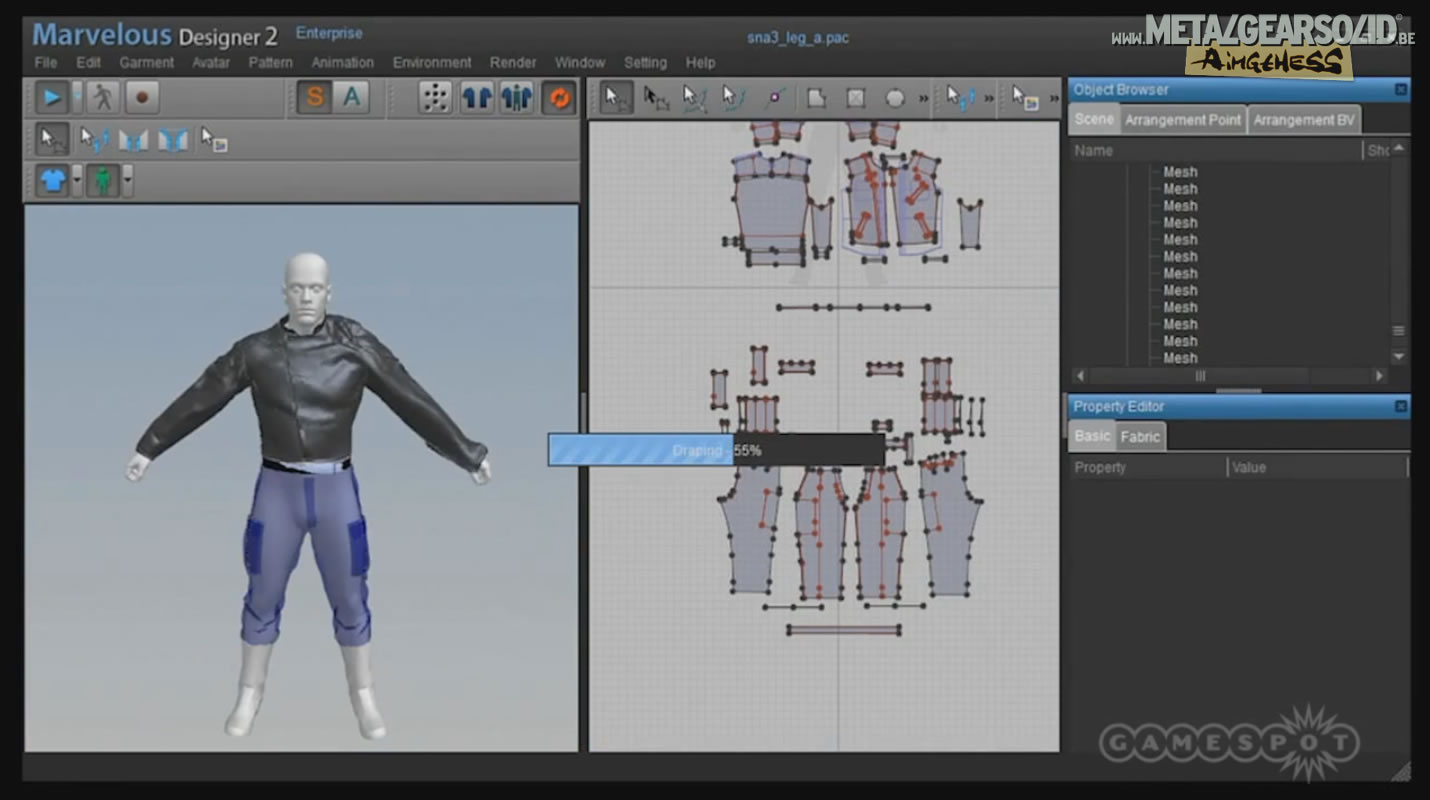
Task: Switch to the Fabric tab in Property Editor
Action: pyautogui.click(x=1140, y=436)
